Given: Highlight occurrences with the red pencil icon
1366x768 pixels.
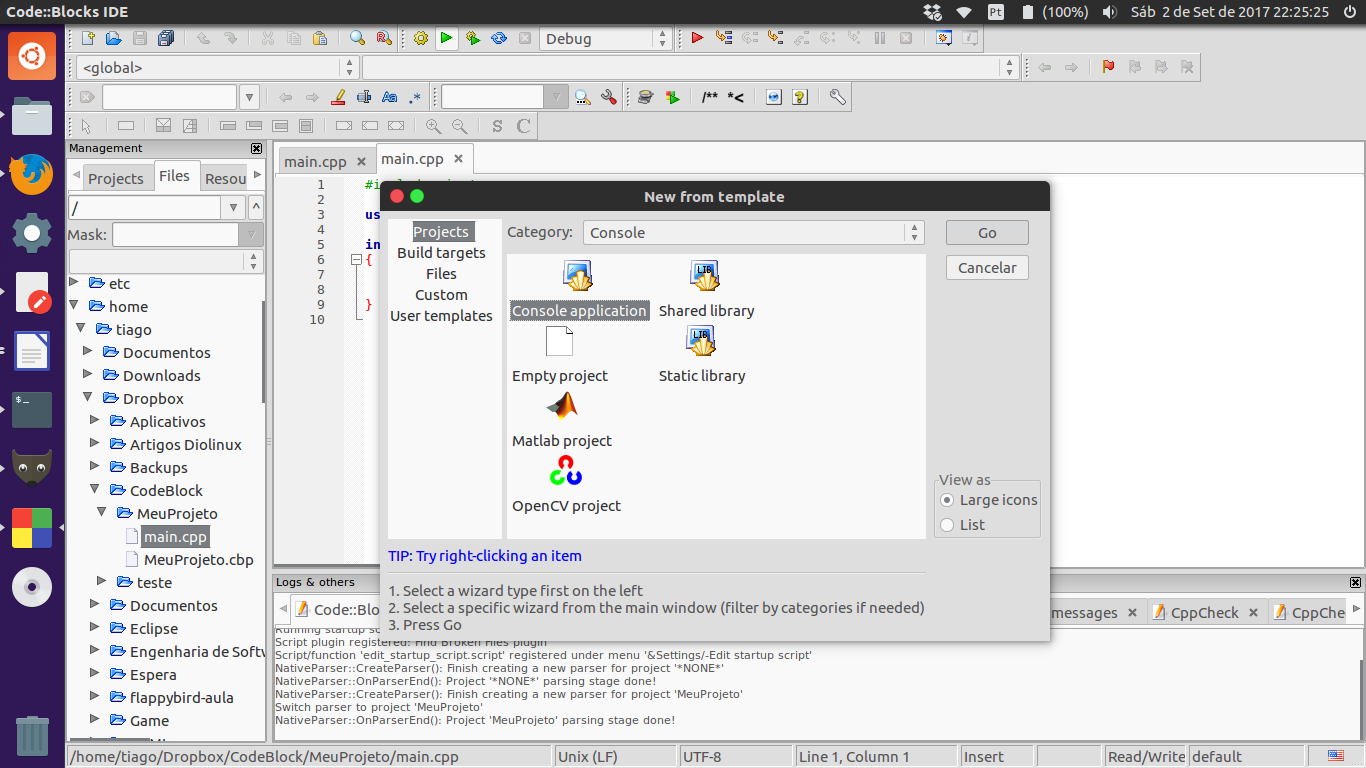Looking at the screenshot, I should point(338,97).
